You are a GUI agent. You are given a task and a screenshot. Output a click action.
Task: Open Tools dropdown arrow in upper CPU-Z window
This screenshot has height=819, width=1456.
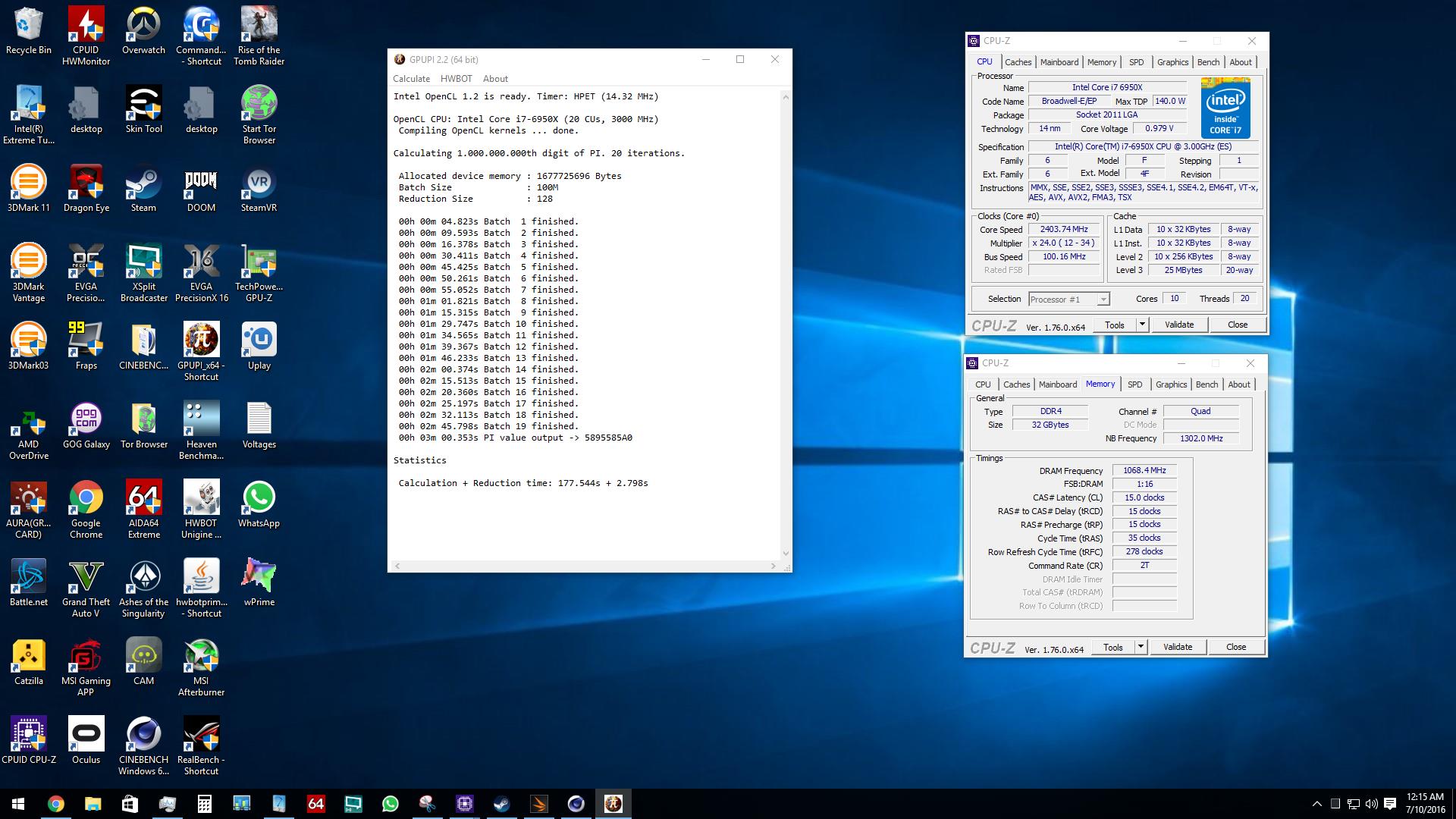click(x=1142, y=325)
